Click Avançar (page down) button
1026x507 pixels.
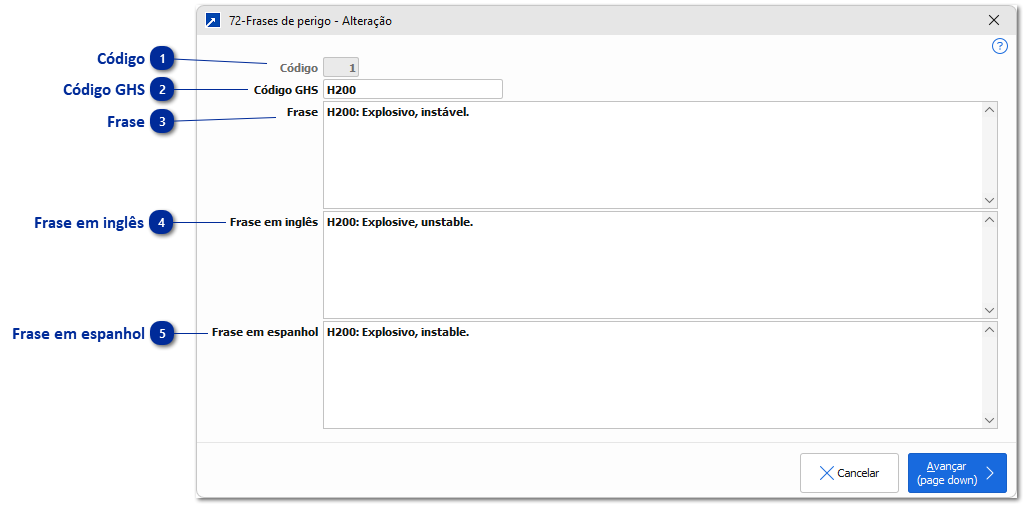pyautogui.click(x=956, y=473)
